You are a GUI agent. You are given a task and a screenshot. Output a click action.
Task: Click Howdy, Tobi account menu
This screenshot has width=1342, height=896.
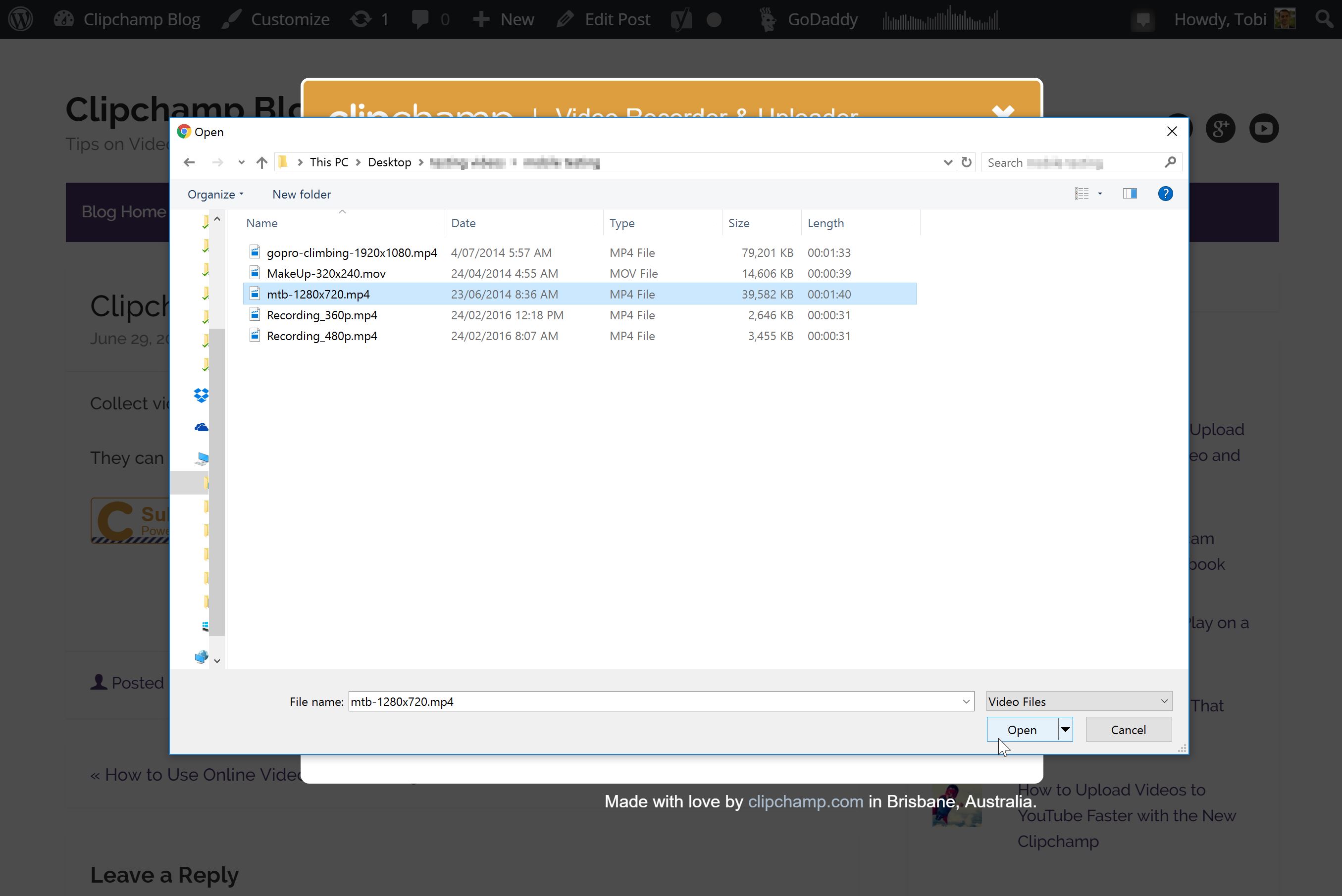[x=1235, y=19]
